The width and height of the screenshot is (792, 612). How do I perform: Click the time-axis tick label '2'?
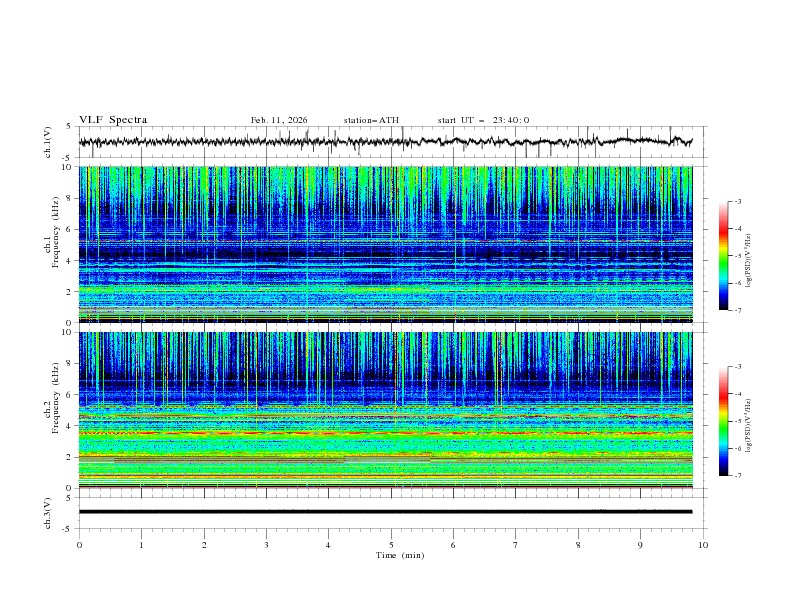click(x=204, y=545)
